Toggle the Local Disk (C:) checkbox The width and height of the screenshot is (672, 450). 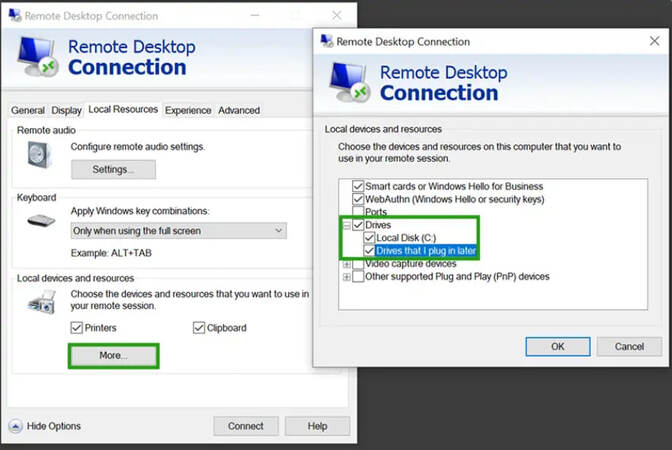click(x=369, y=237)
